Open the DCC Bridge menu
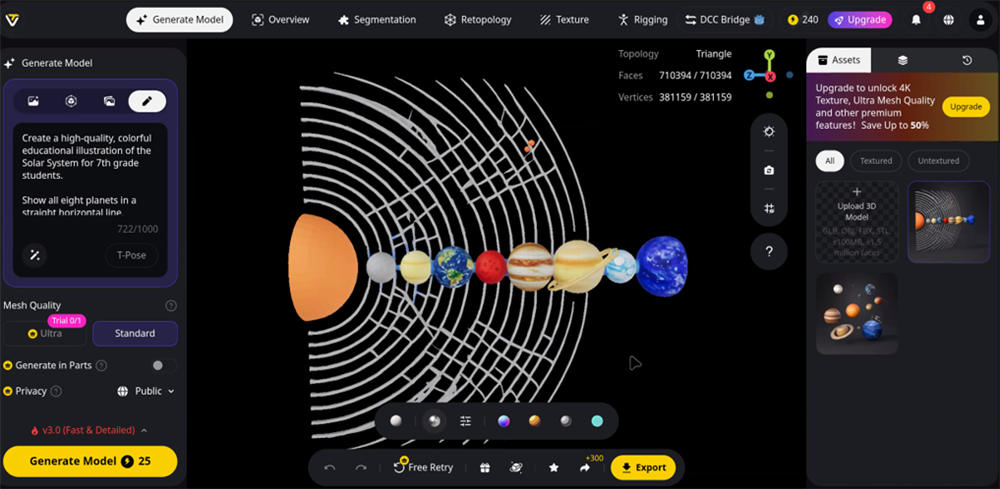Viewport: 1000px width, 489px height. tap(725, 20)
